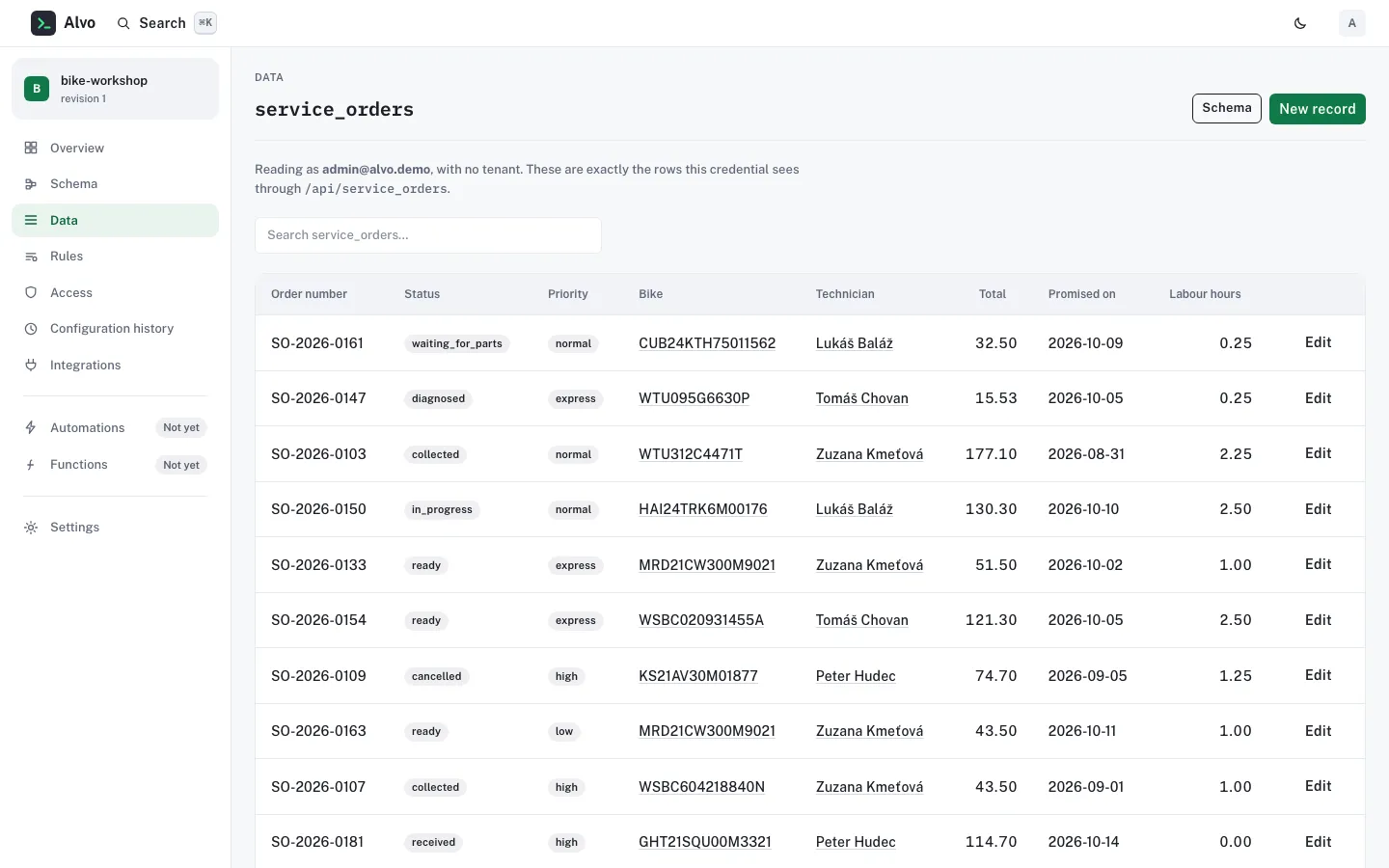Open technician Peter Hudec in SO-2026-0181 row
This screenshot has width=1389, height=868.
click(856, 842)
